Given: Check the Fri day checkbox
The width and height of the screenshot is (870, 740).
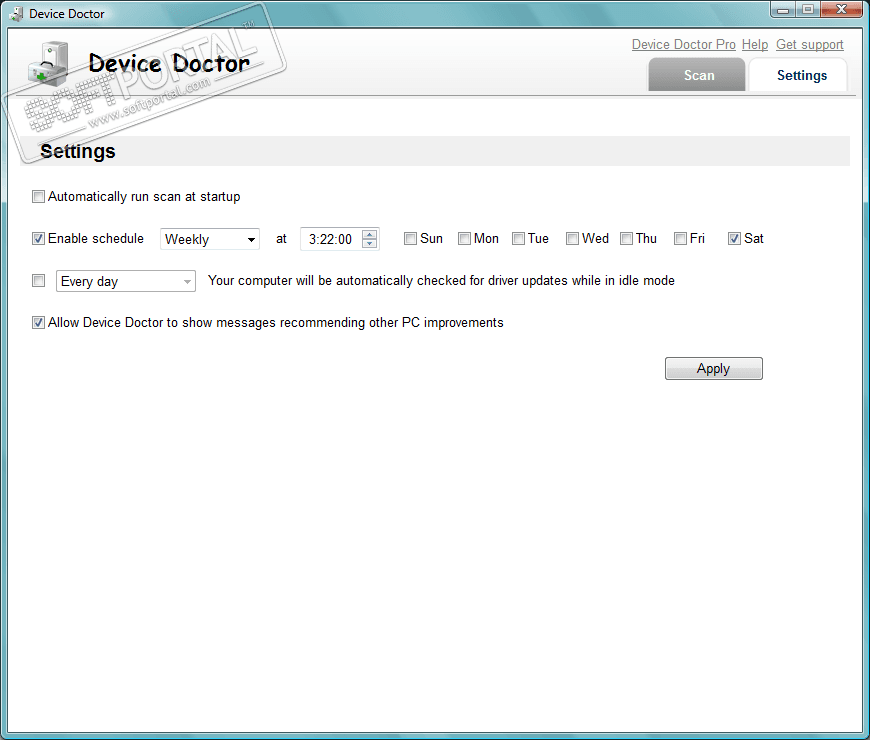Looking at the screenshot, I should pyautogui.click(x=680, y=239).
